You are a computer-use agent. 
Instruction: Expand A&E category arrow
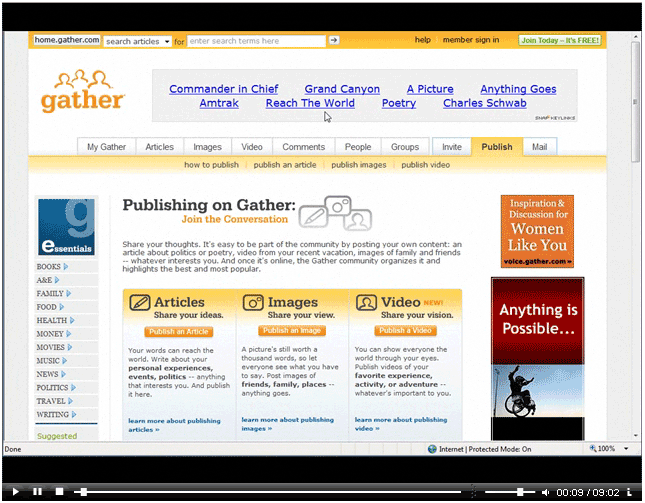click(57, 280)
